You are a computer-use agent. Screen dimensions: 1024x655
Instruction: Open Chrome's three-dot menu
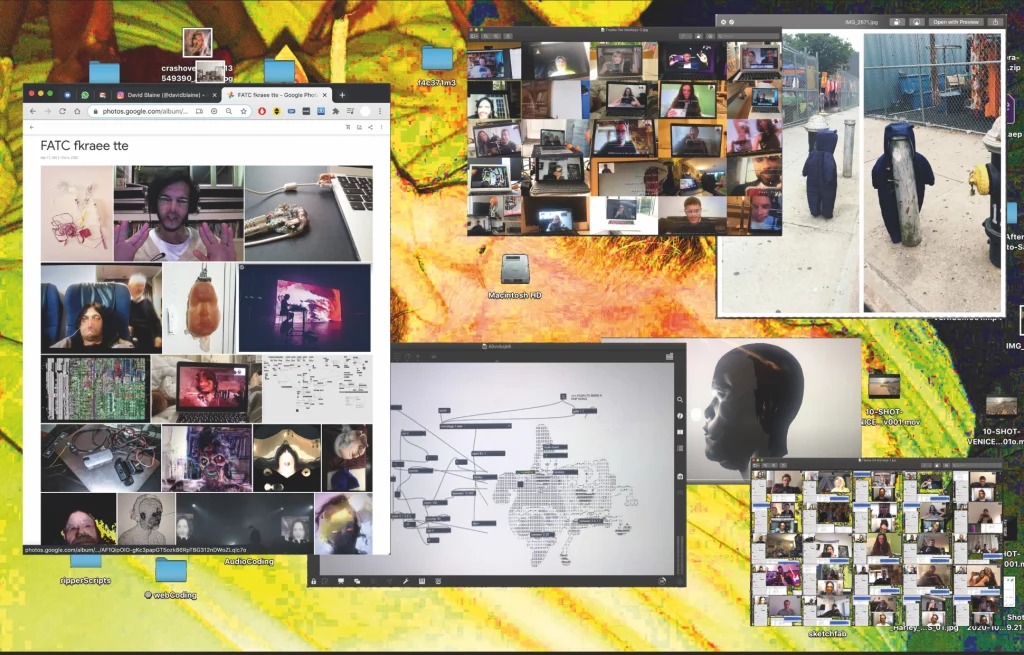click(x=380, y=112)
